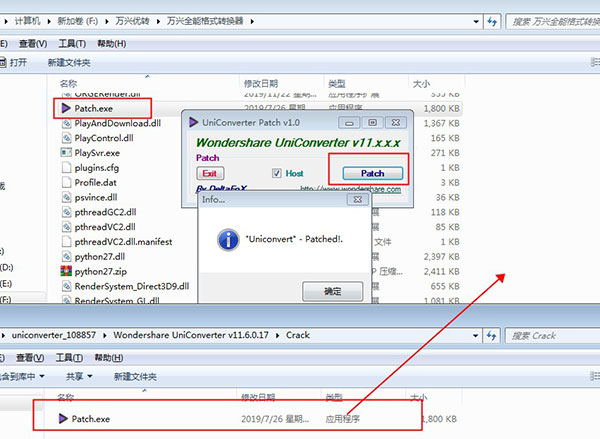The width and height of the screenshot is (600, 439).
Task: Toggle the Host checkbox
Action: pos(277,173)
